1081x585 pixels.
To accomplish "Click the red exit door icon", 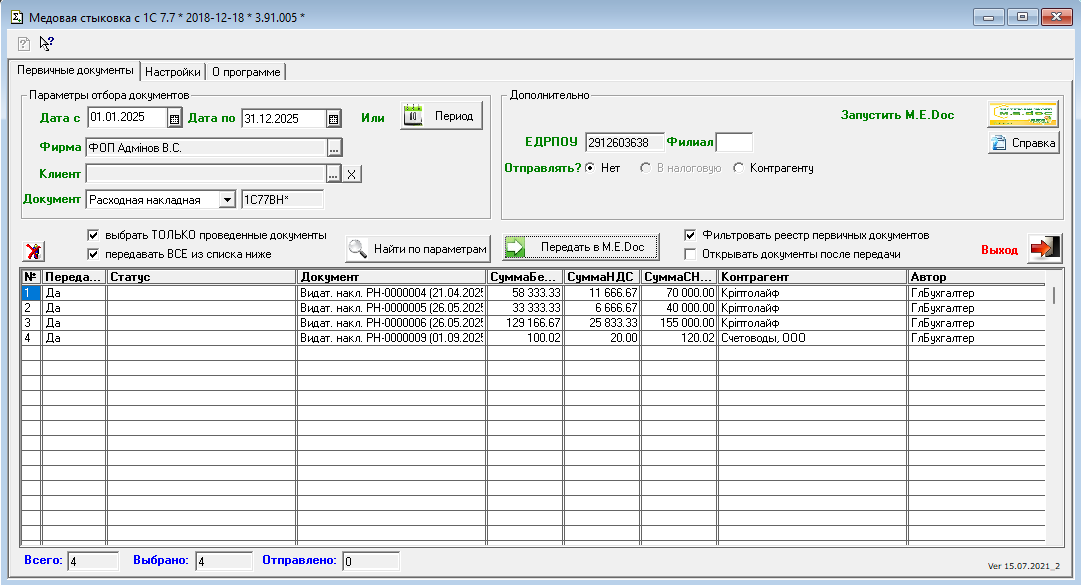I will coord(1044,248).
